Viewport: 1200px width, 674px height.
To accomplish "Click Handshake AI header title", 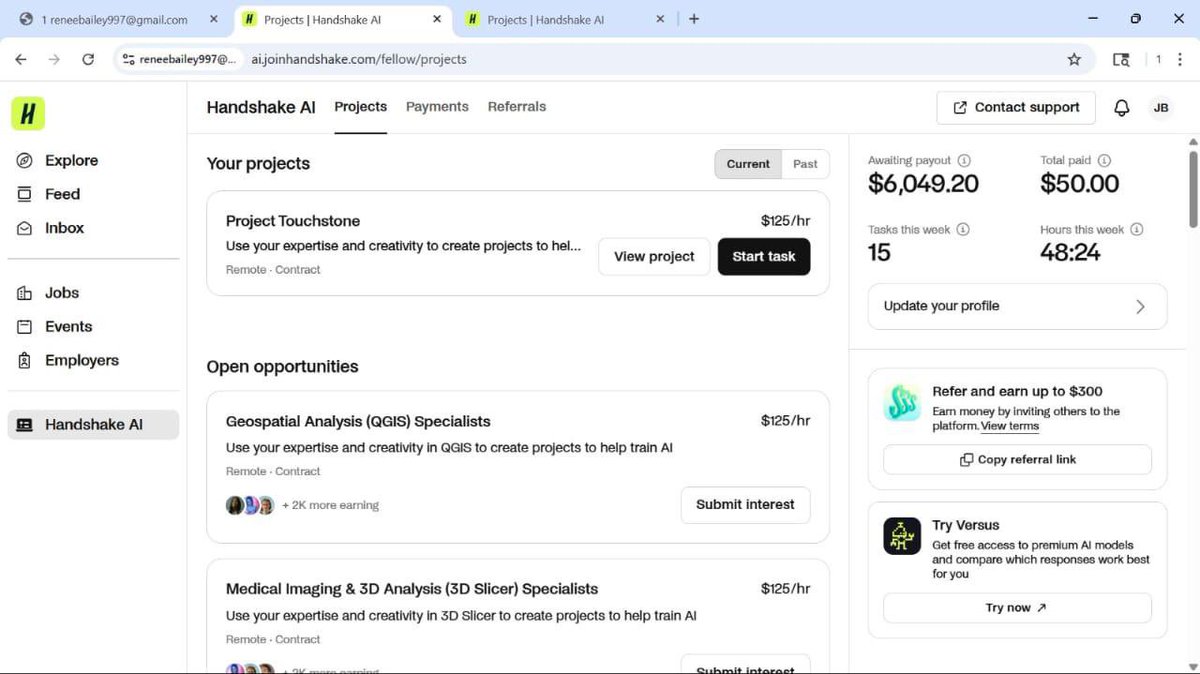I will coord(261,107).
